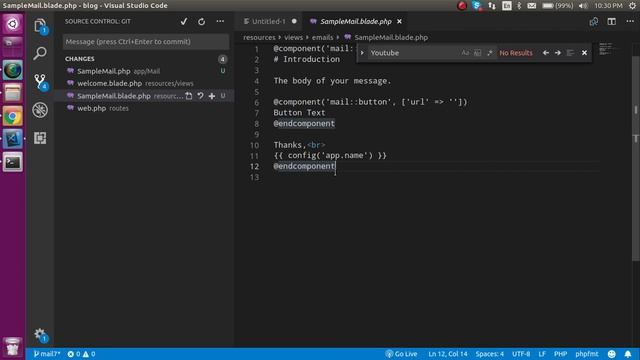Open Terminal from the Ubuntu launcher
This screenshot has width=640, height=360.
click(13, 162)
